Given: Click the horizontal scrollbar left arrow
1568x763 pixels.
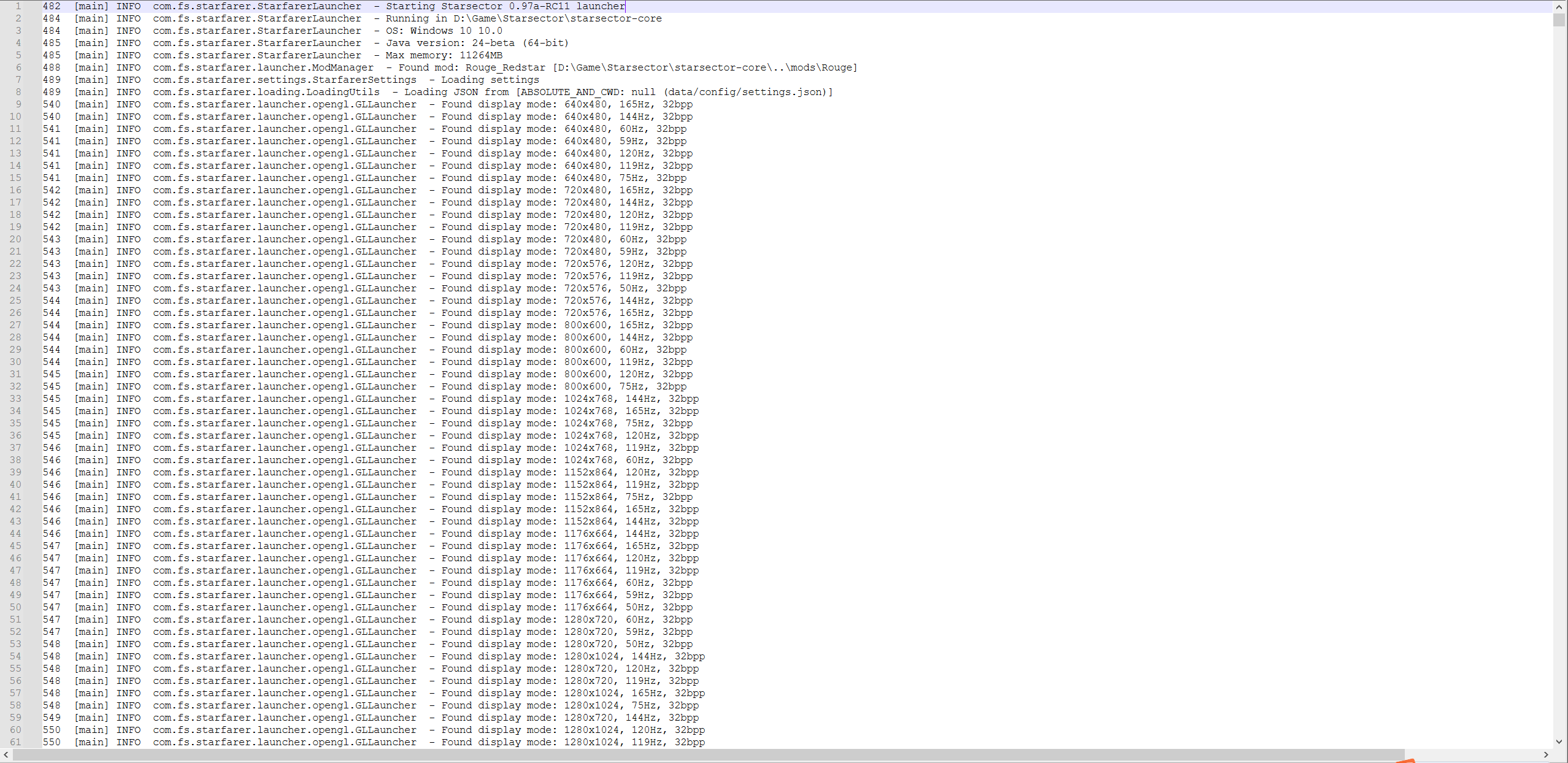Looking at the screenshot, I should pos(6,754).
